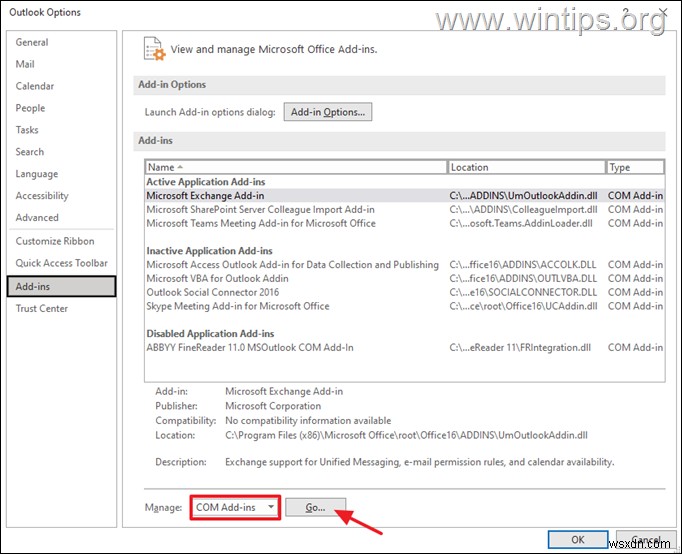Sort add-ins by Location column header
This screenshot has width=682, height=554.
pos(526,167)
